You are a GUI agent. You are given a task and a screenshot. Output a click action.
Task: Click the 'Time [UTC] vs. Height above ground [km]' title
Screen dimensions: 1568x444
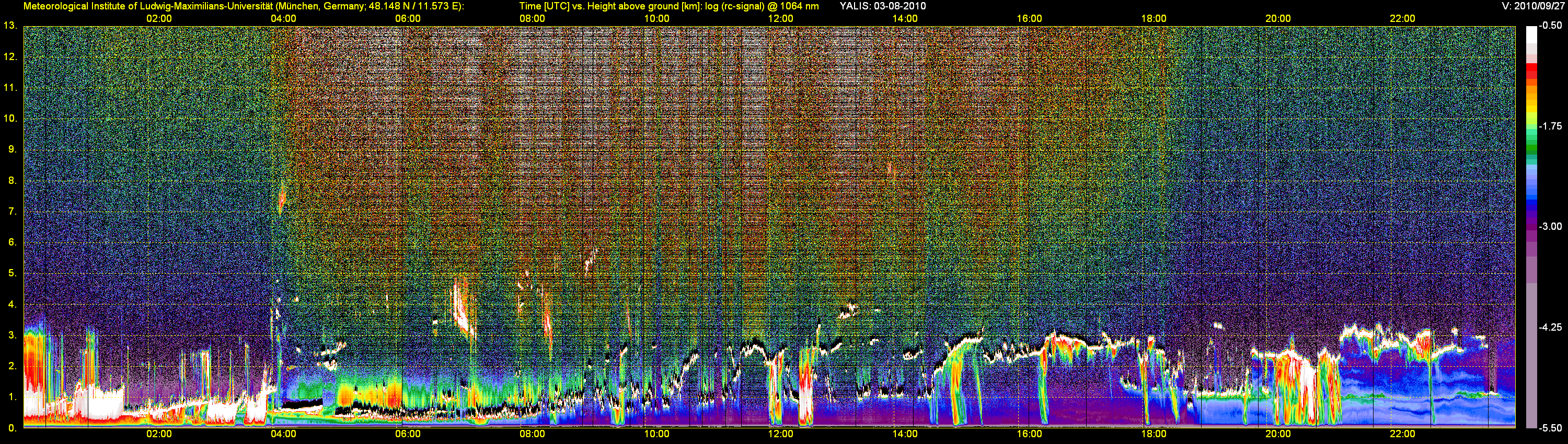coord(609,6)
